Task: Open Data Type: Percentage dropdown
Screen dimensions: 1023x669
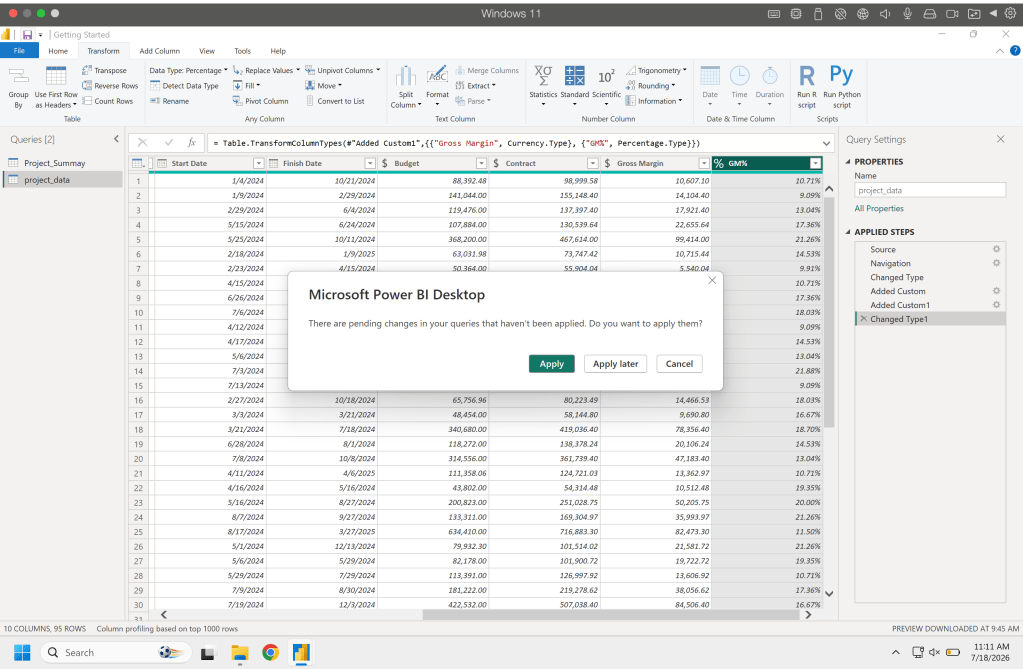Action: coord(189,70)
